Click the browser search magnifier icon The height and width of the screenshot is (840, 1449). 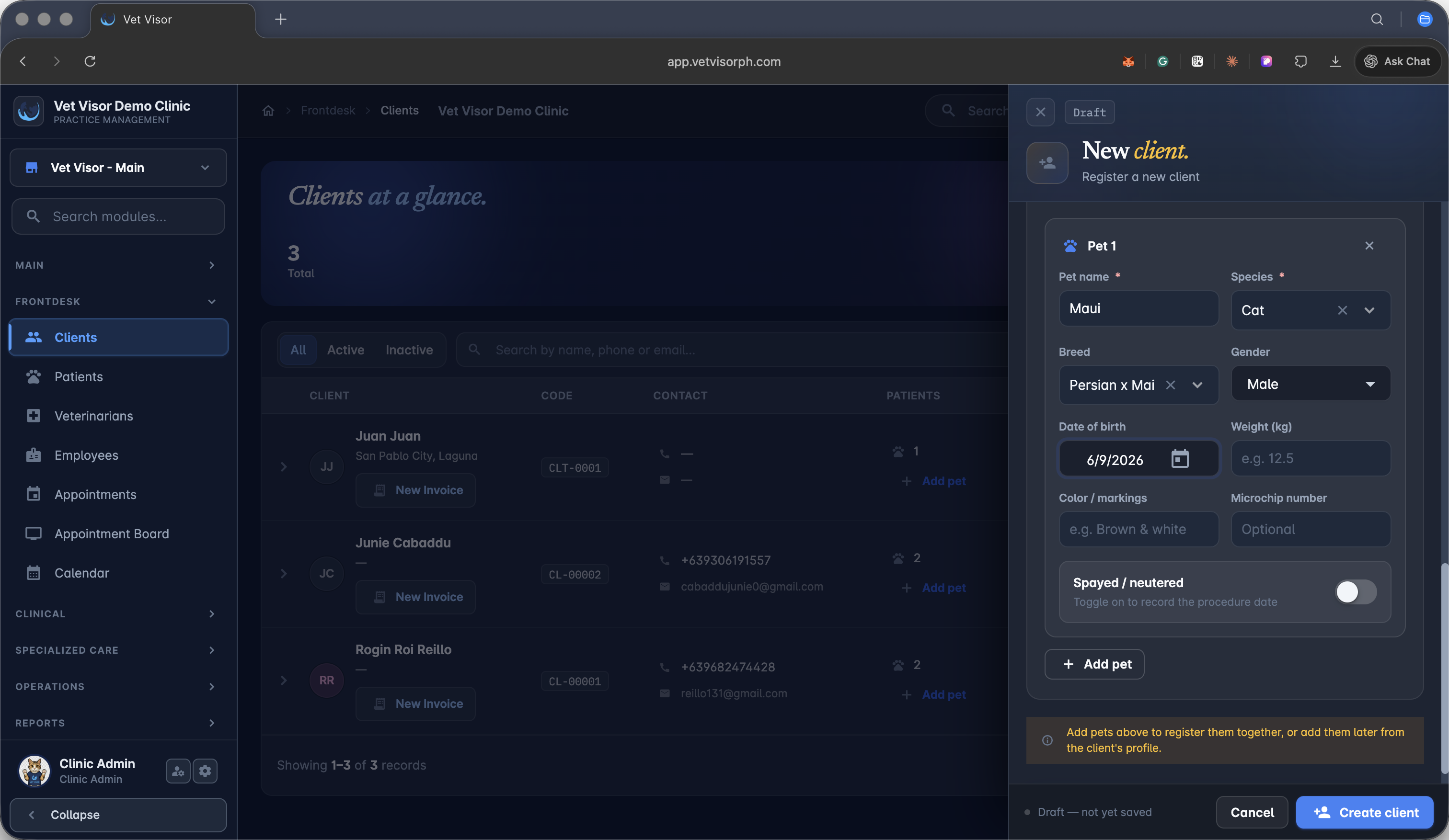coord(1377,20)
